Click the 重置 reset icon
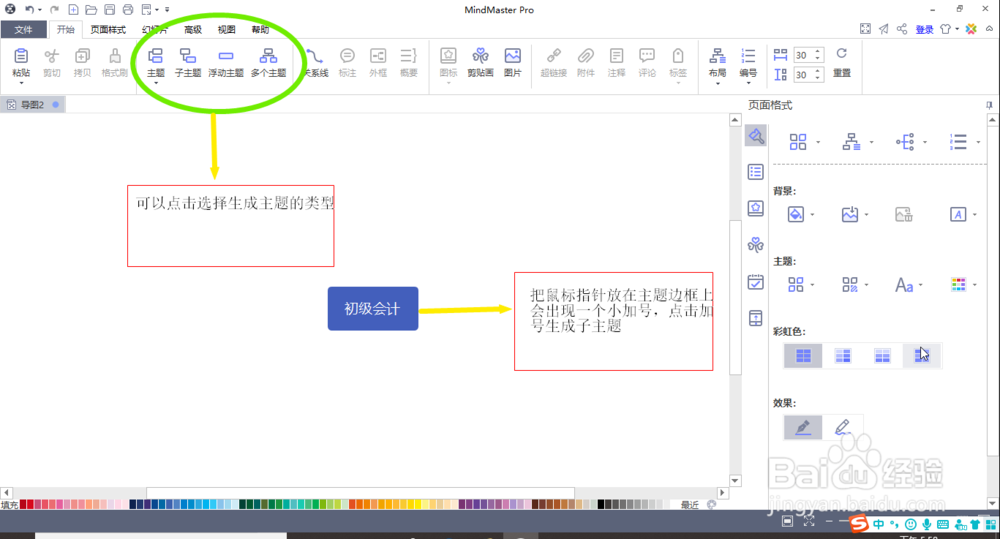 (x=842, y=54)
